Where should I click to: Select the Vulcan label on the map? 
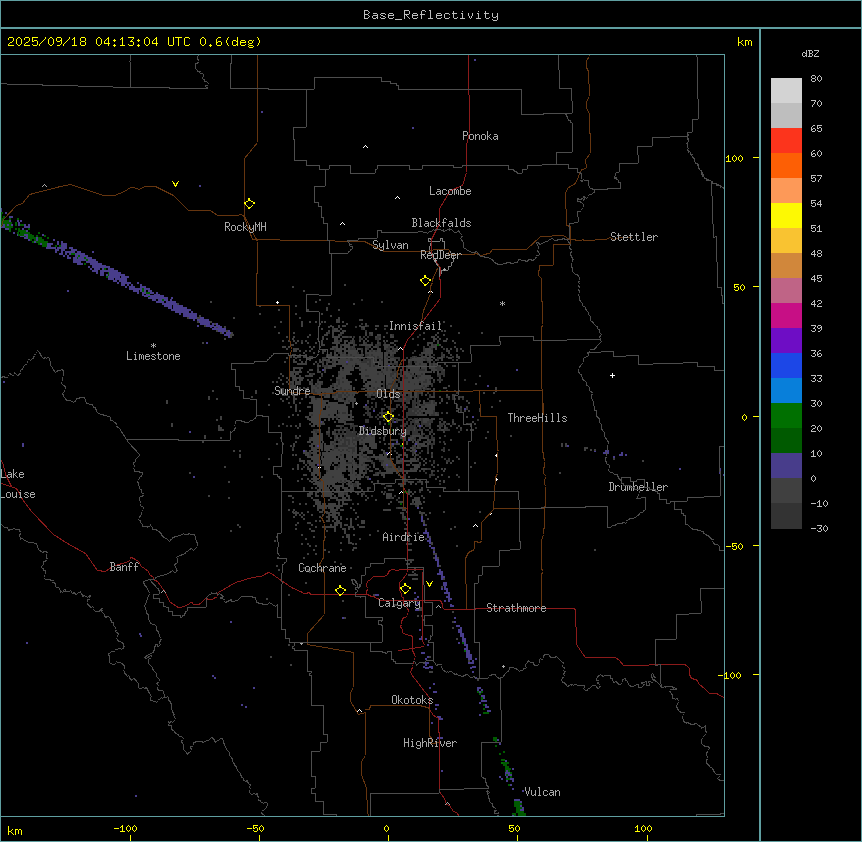pyautogui.click(x=542, y=792)
